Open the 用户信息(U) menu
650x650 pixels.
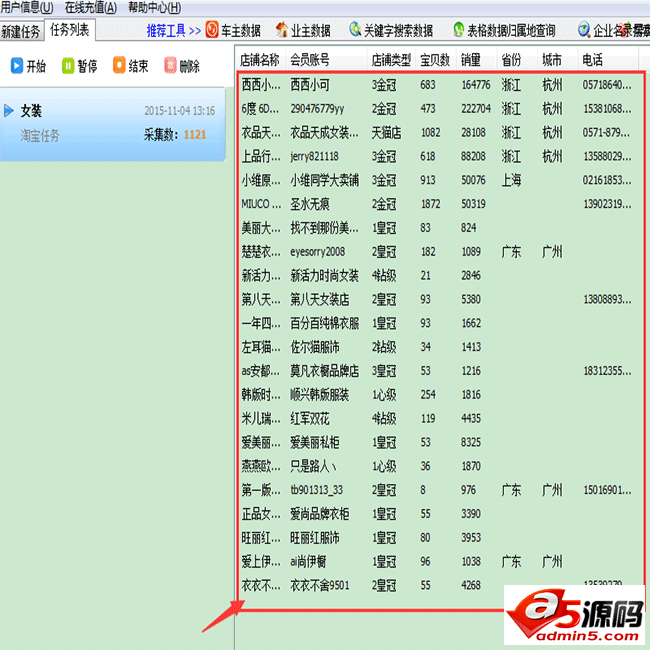click(x=27, y=7)
